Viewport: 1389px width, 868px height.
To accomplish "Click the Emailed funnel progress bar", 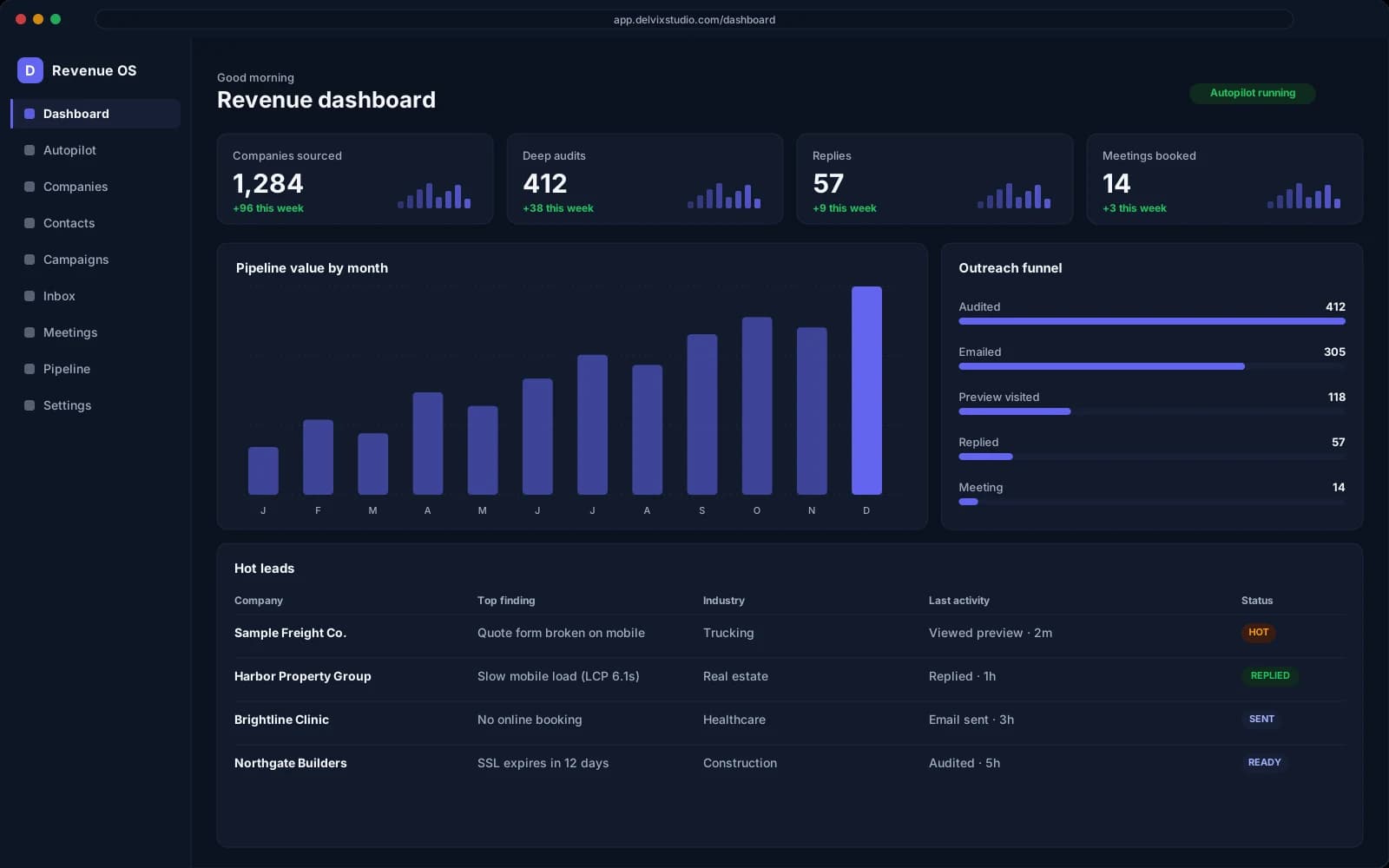I will [1152, 366].
